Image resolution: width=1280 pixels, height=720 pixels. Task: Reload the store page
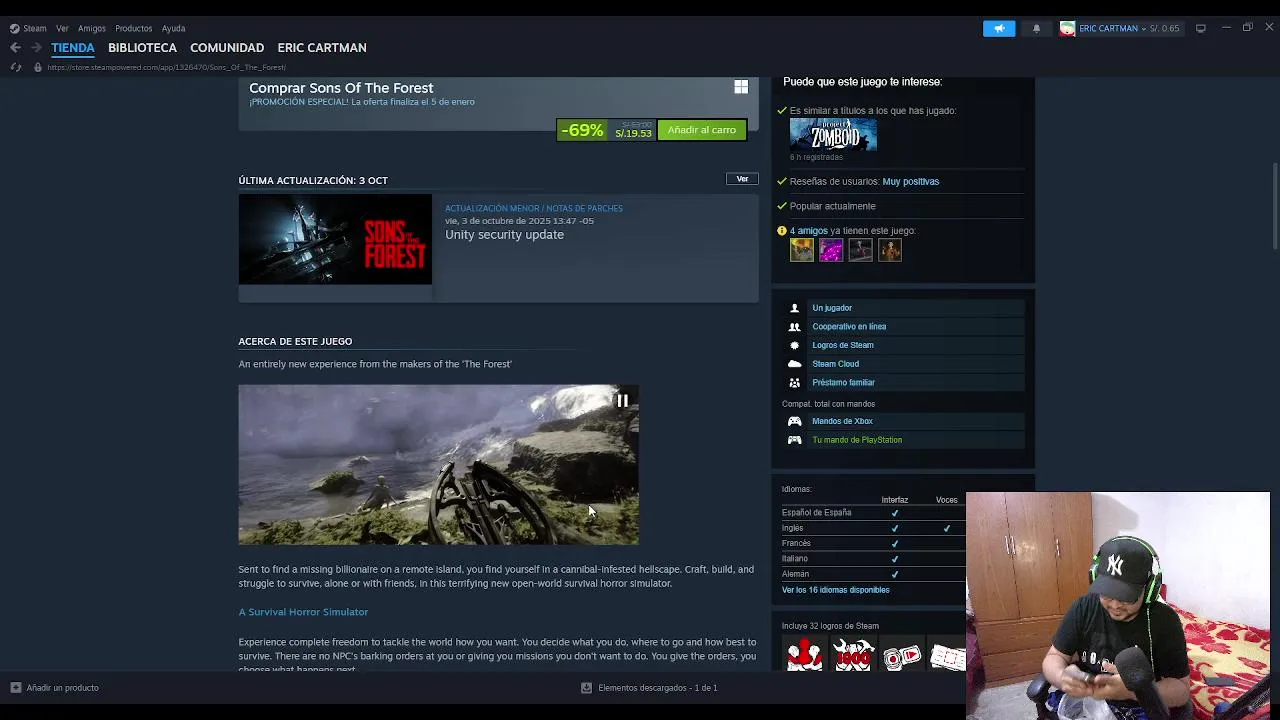tap(15, 67)
